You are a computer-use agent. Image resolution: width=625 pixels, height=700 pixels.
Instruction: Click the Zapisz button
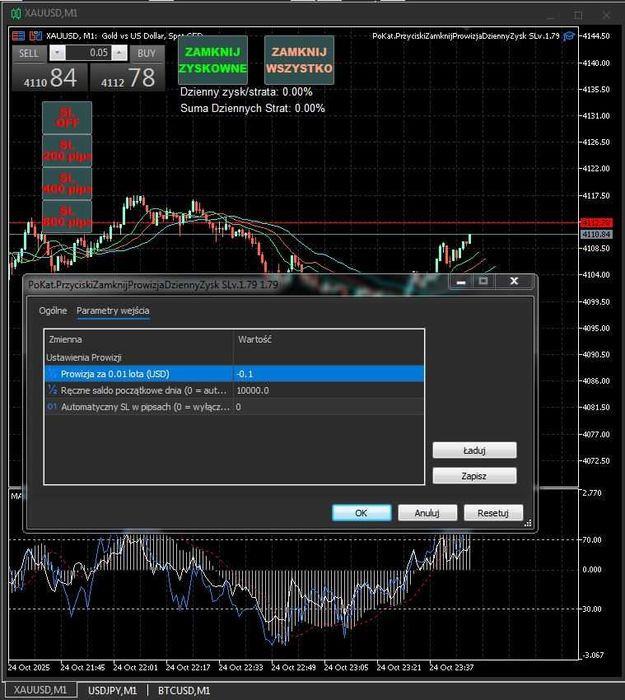point(475,475)
